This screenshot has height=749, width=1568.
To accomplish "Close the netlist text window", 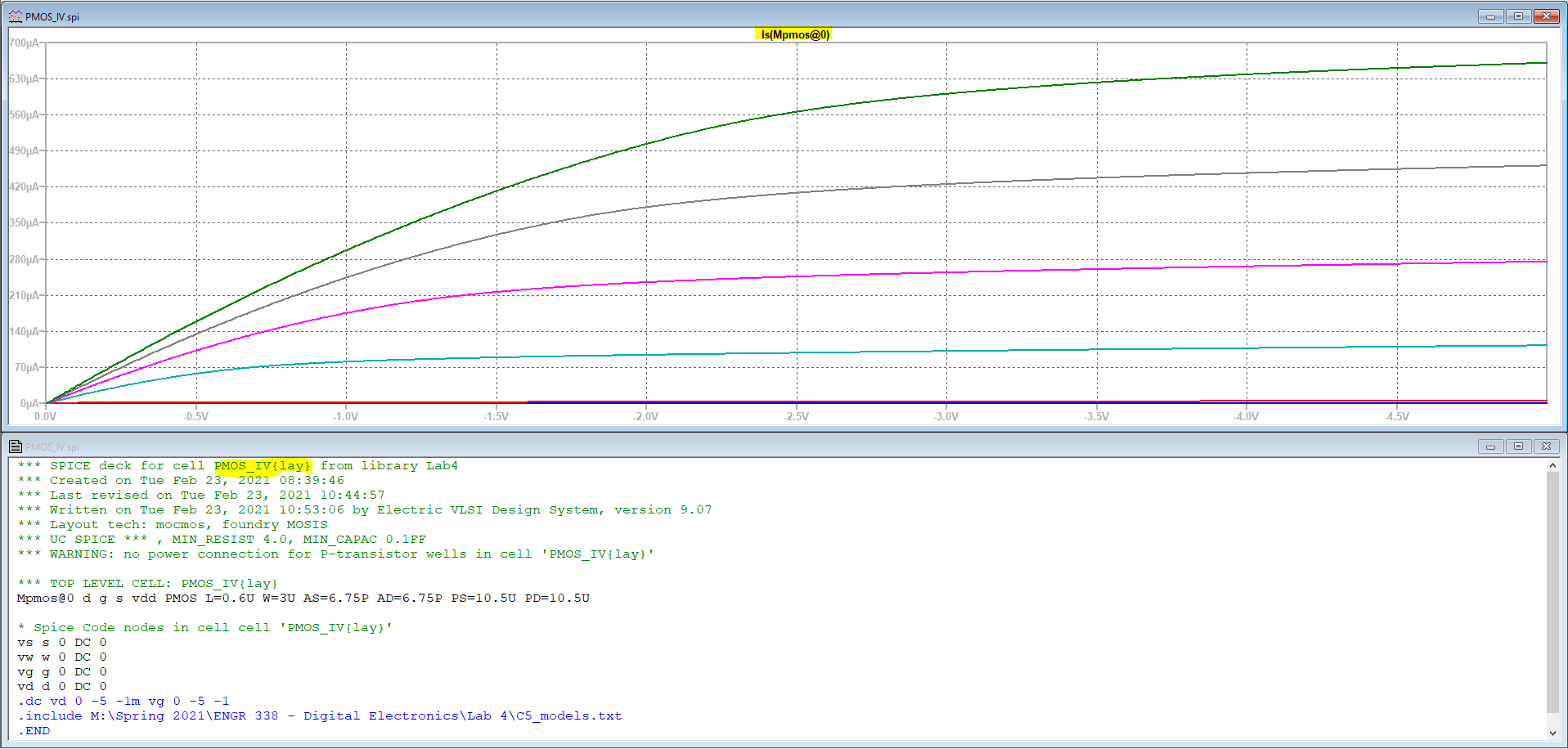I will tap(1546, 446).
